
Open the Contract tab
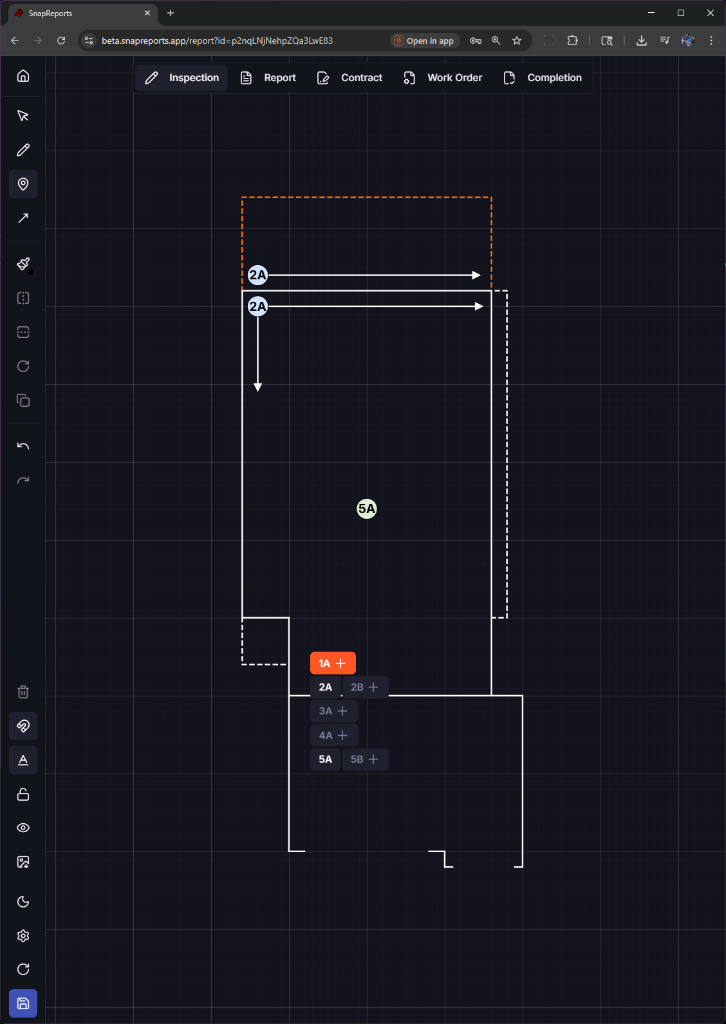tap(349, 78)
